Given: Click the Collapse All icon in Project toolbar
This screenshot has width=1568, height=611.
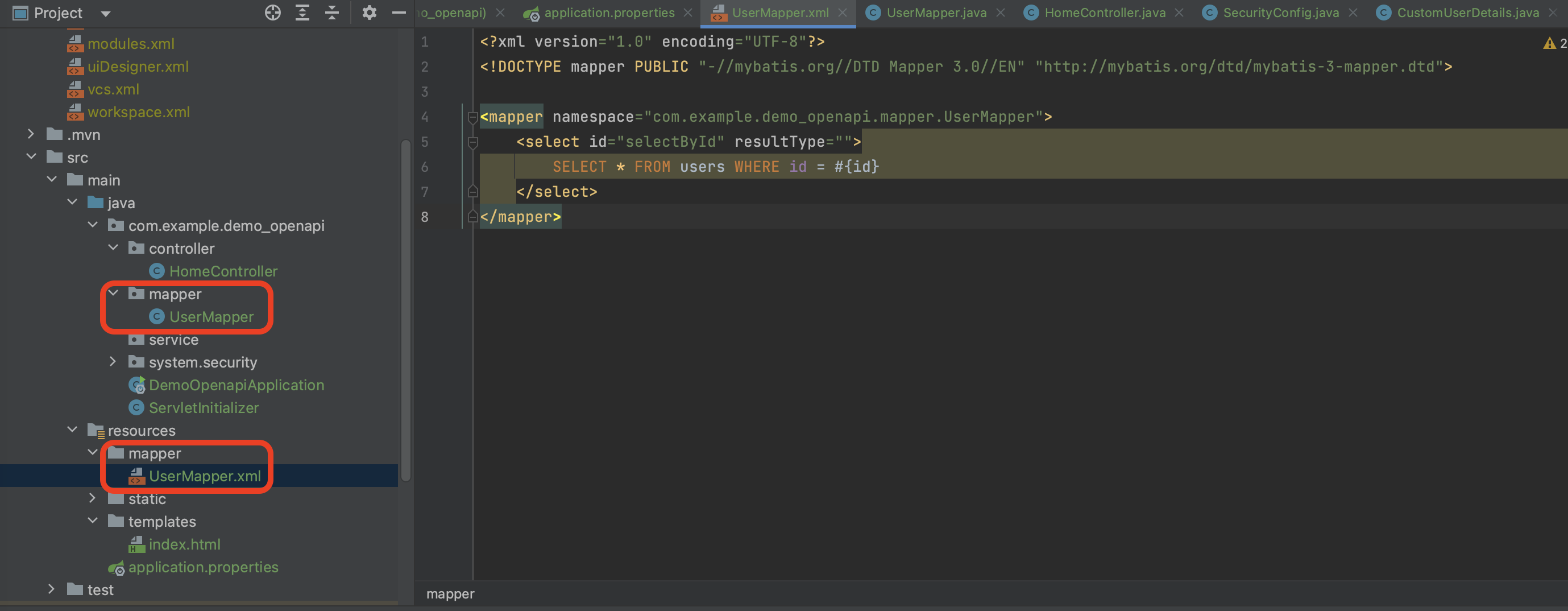Looking at the screenshot, I should pyautogui.click(x=332, y=13).
